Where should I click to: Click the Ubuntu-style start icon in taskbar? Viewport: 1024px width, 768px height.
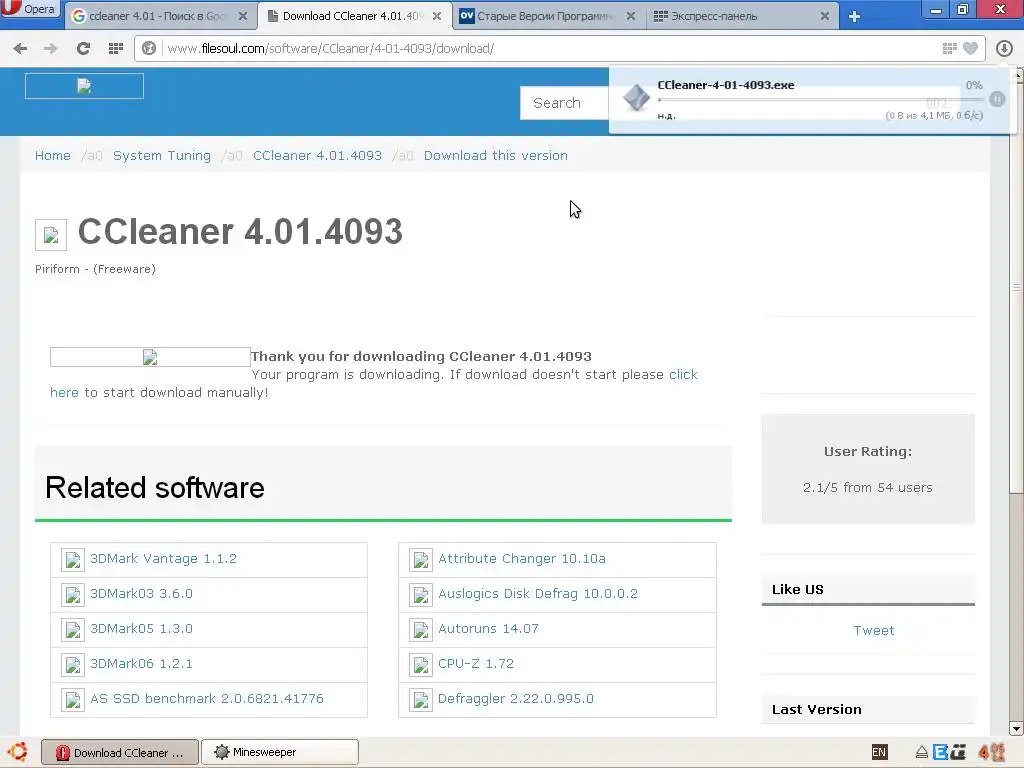pyautogui.click(x=18, y=752)
